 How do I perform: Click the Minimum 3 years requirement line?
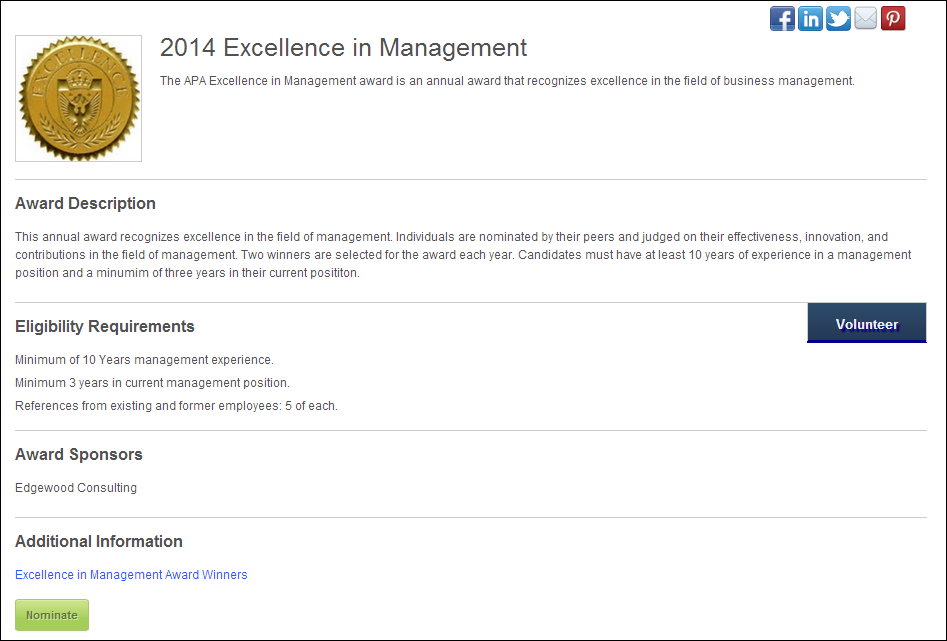[x=152, y=383]
